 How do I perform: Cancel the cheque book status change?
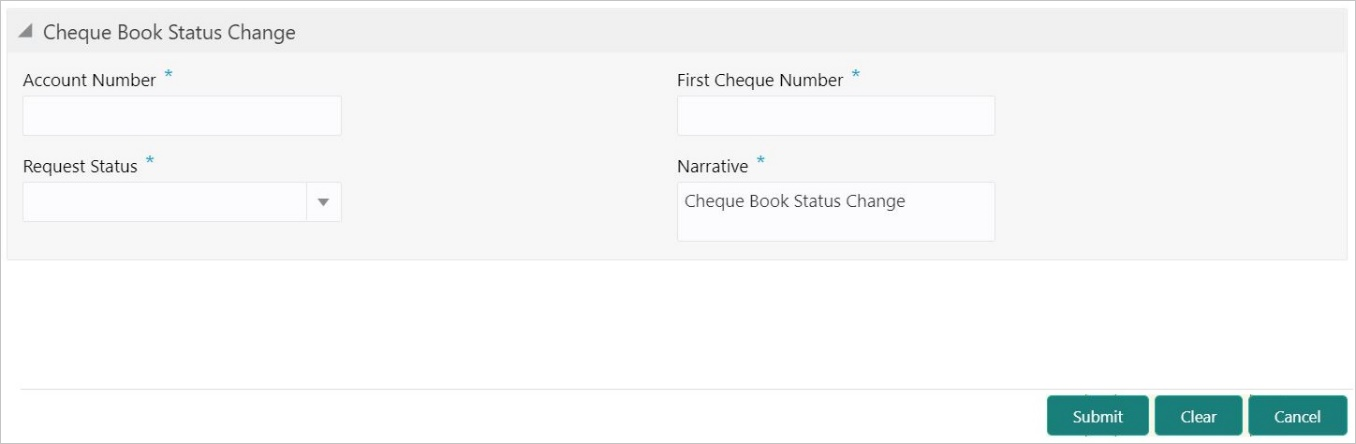[x=1297, y=417]
